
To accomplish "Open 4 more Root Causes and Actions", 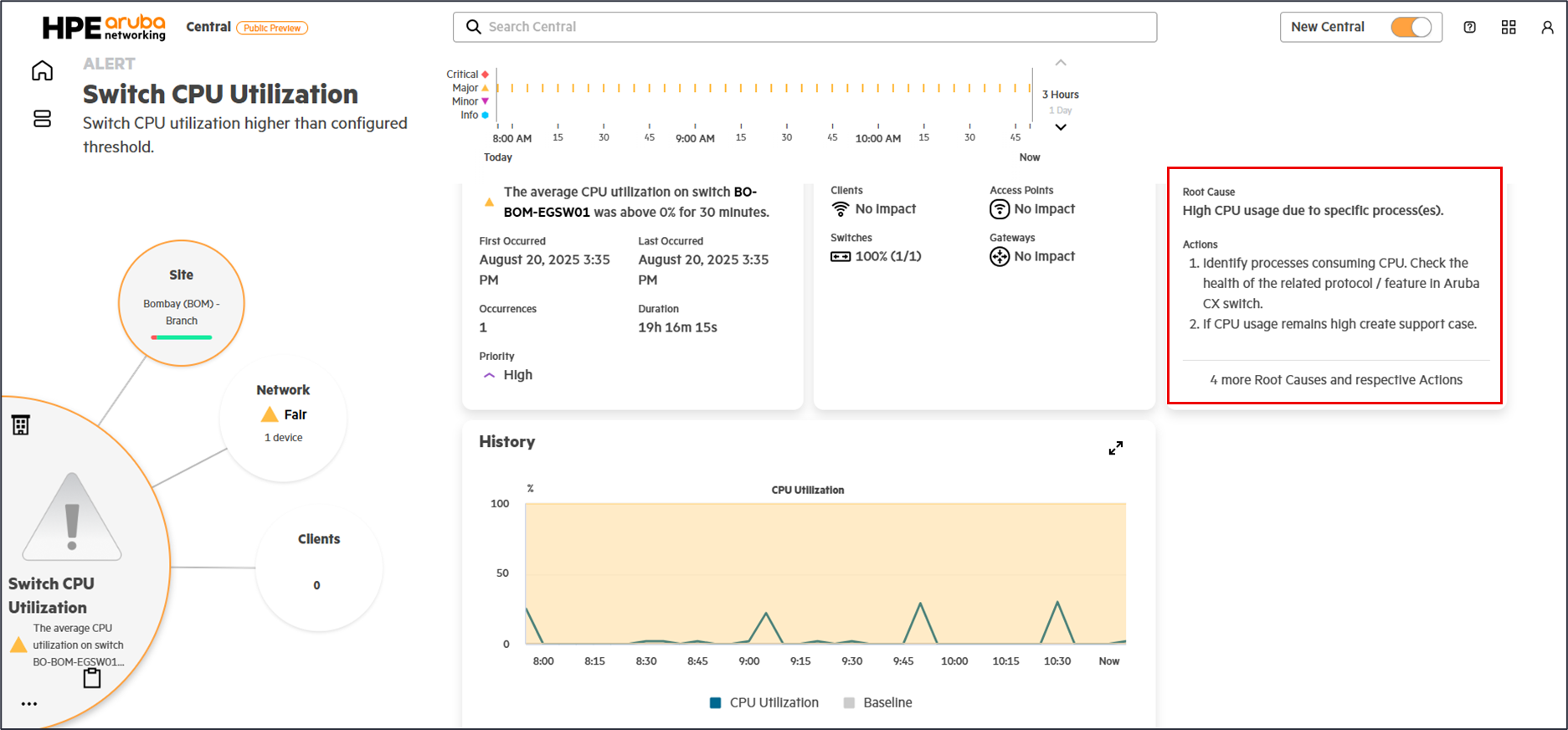I will (x=1335, y=380).
